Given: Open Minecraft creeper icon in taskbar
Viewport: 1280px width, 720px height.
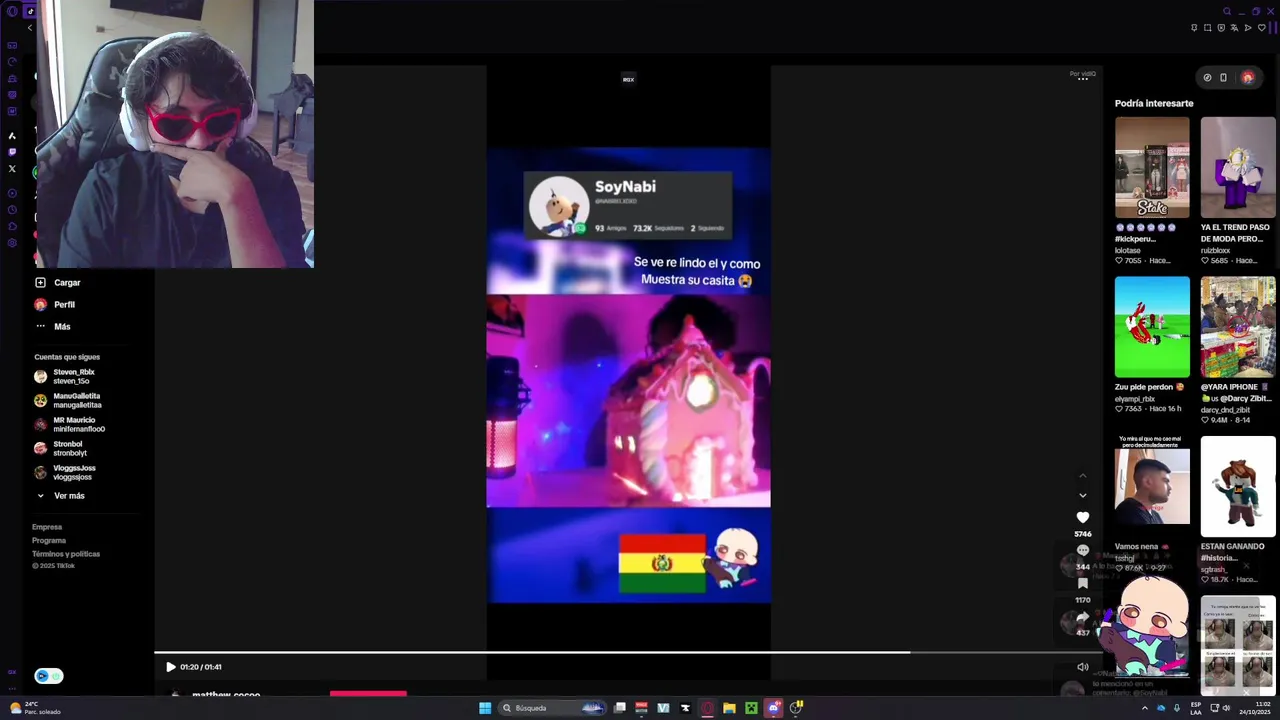Looking at the screenshot, I should (751, 708).
